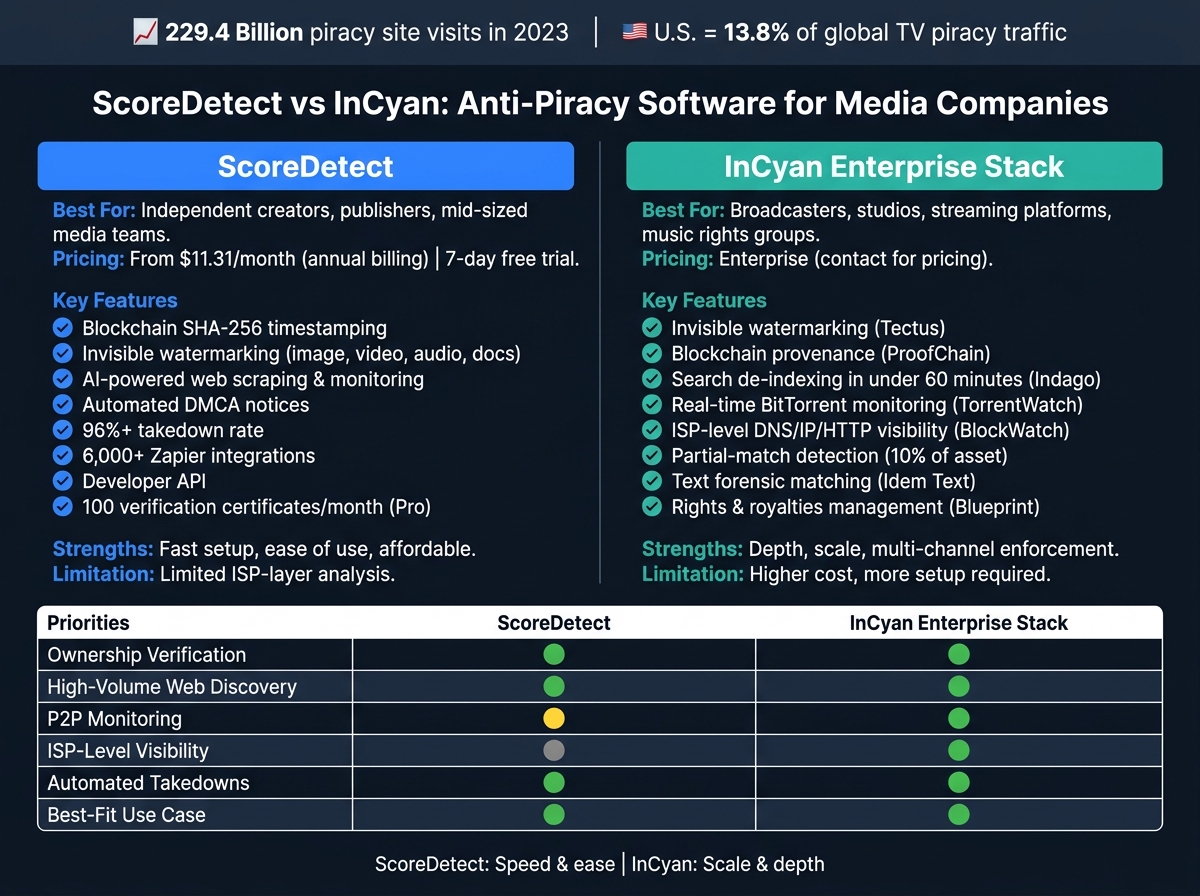Screen dimensions: 1200x896
Task: Click the blue ScoreDetect header banner
Action: [x=306, y=166]
